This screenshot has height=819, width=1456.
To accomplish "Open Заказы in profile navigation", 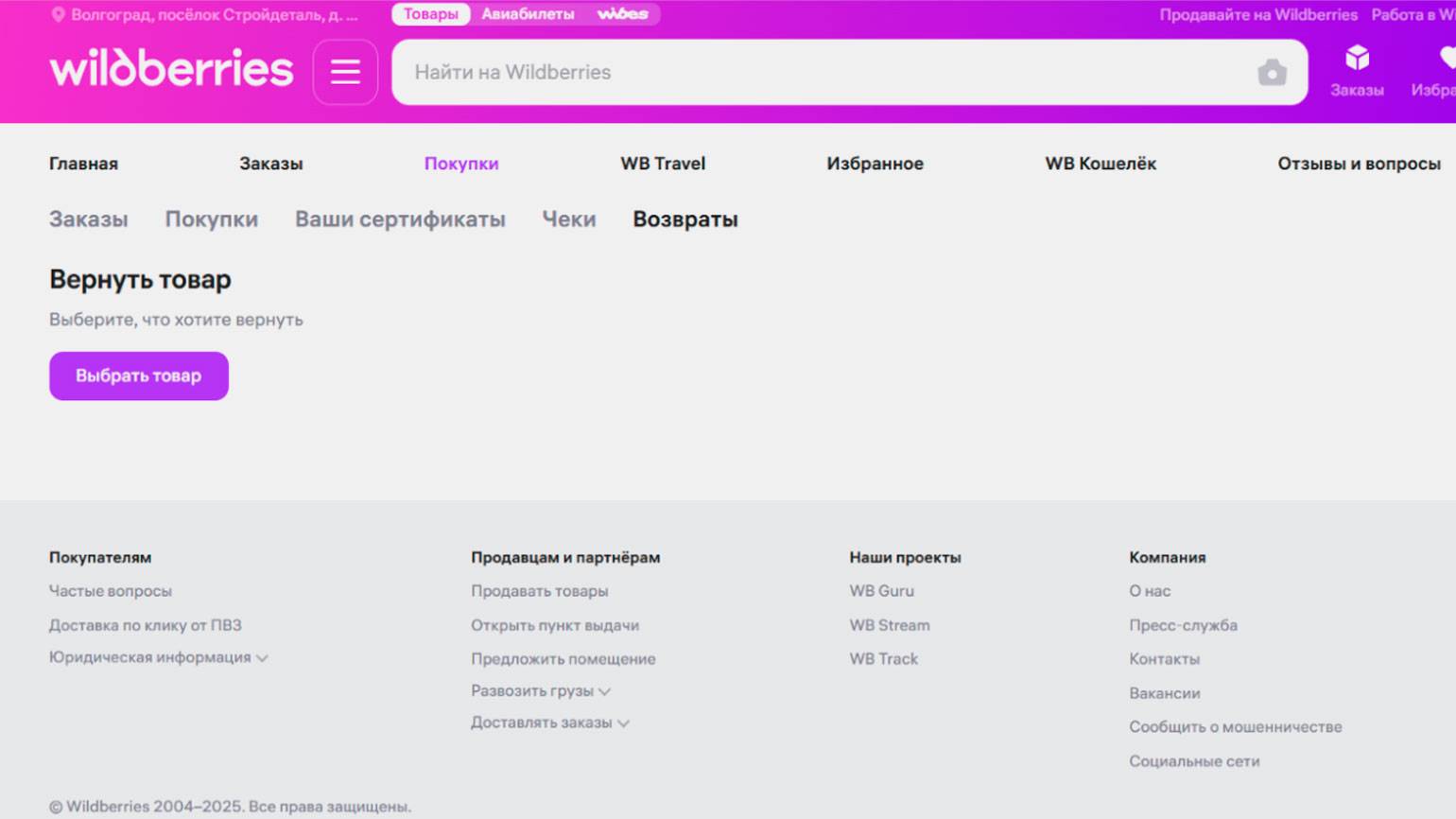I will (x=270, y=164).
